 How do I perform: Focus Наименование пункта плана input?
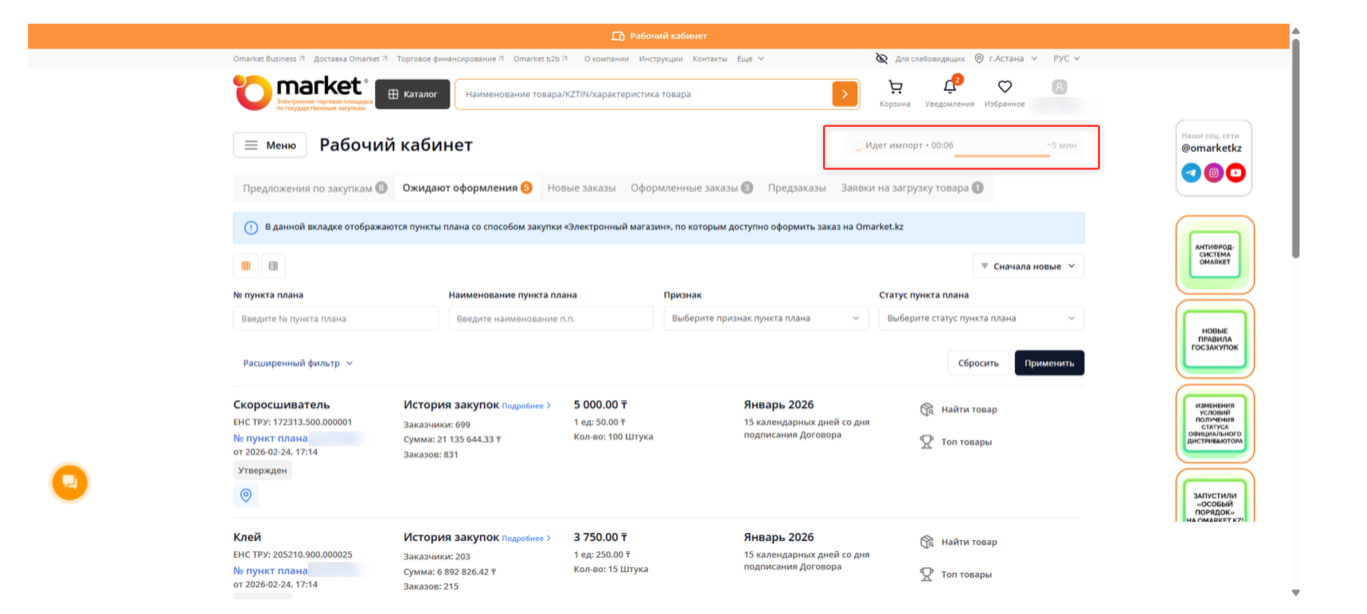click(551, 318)
